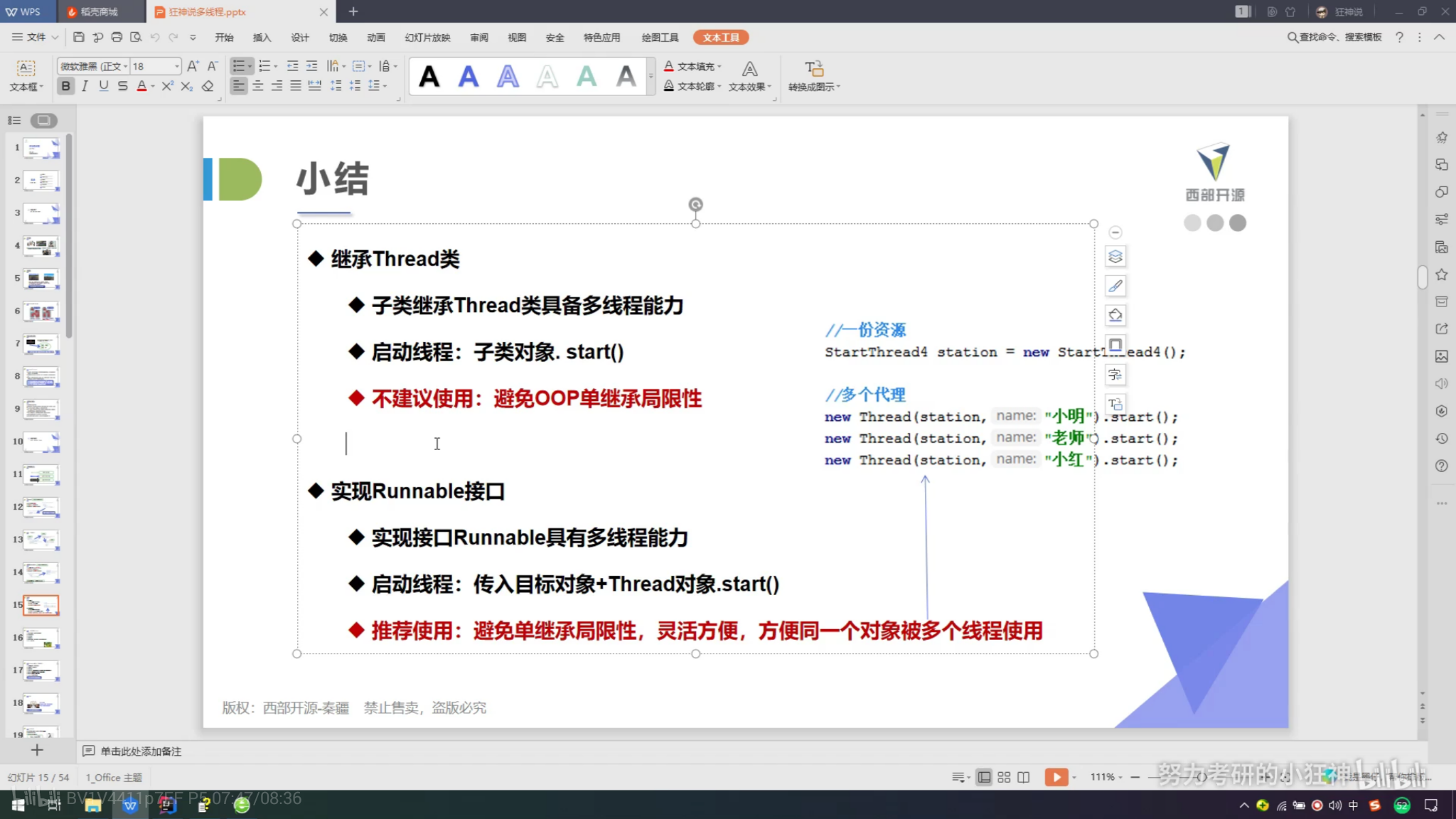Toggle italic formatting in text toolbar

pos(84,87)
